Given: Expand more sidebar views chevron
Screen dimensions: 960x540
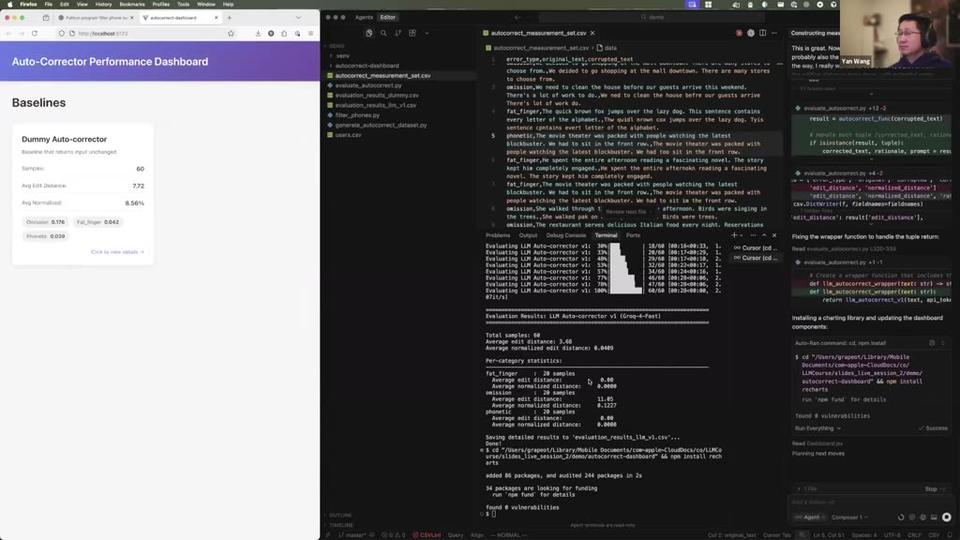Looking at the screenshot, I should 427,33.
